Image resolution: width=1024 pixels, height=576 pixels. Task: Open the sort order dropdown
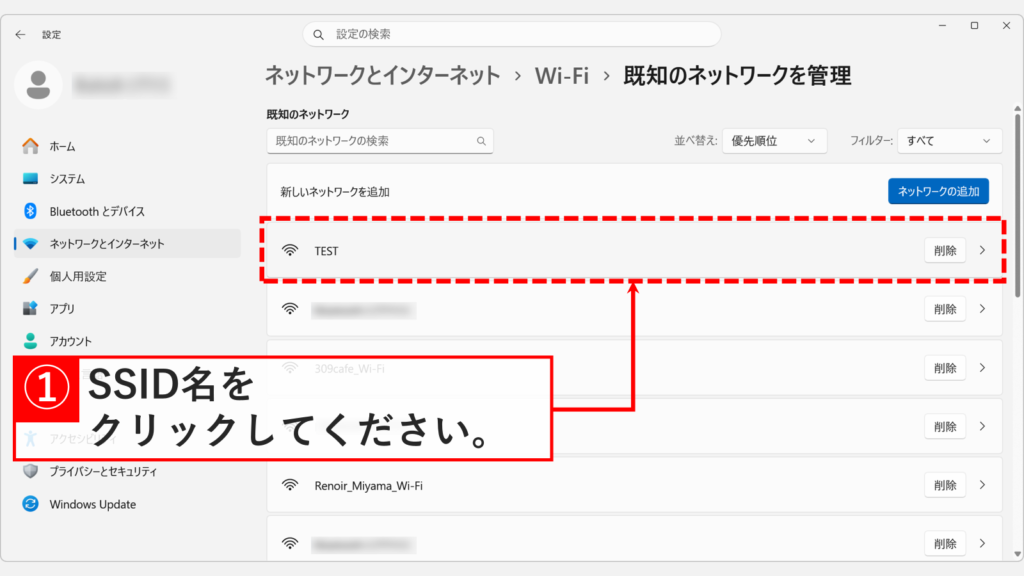click(774, 141)
